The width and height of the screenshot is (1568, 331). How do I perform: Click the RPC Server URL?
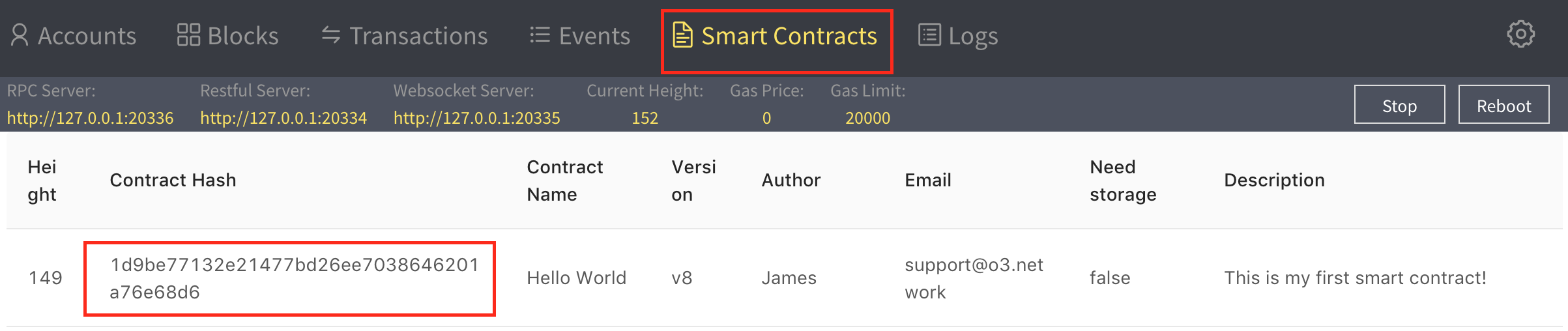[90, 118]
